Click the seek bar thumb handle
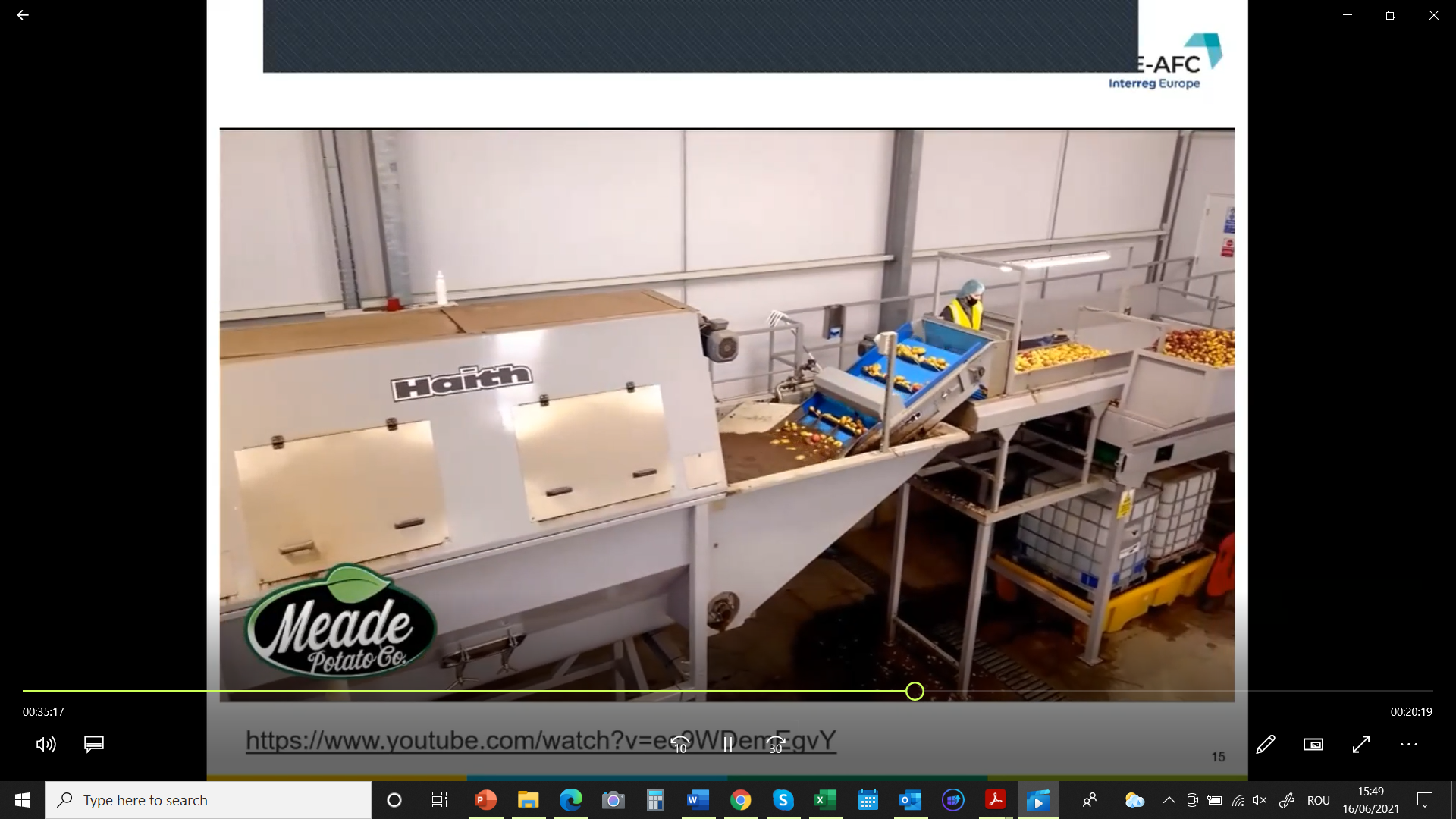 (x=915, y=691)
